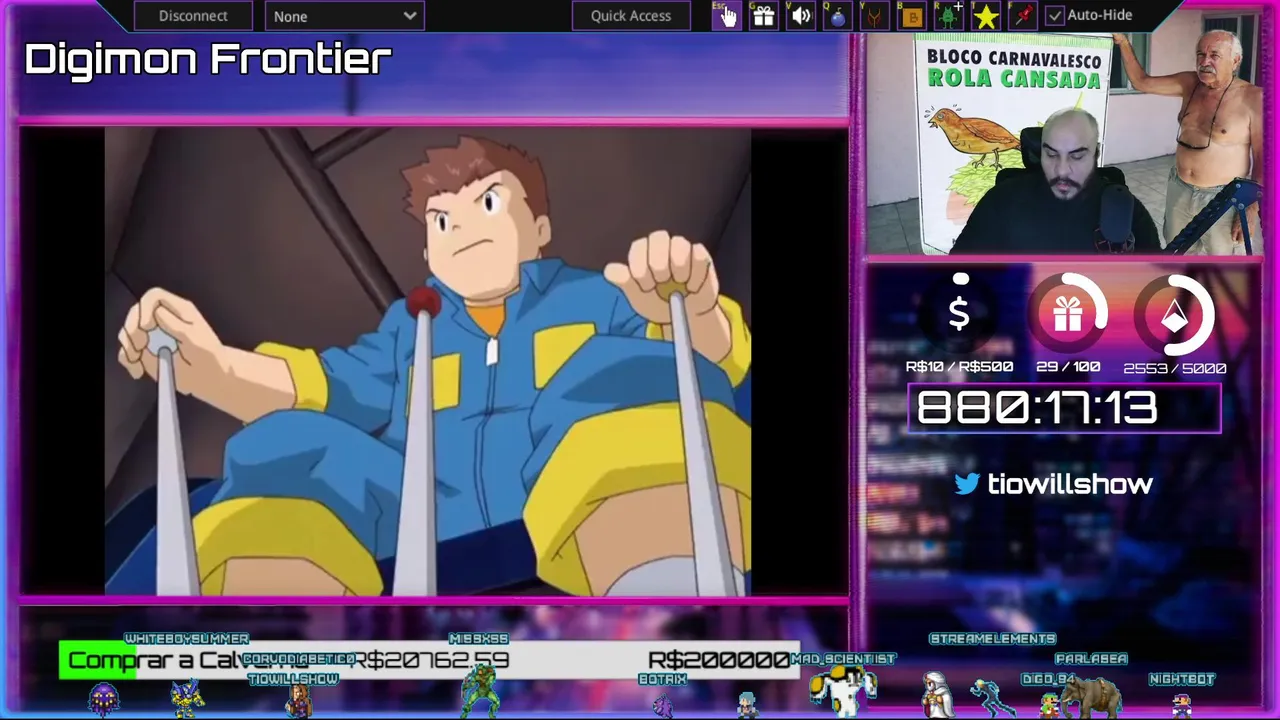Click the NIGHTBOT username label
The width and height of the screenshot is (1280, 720).
[1182, 678]
